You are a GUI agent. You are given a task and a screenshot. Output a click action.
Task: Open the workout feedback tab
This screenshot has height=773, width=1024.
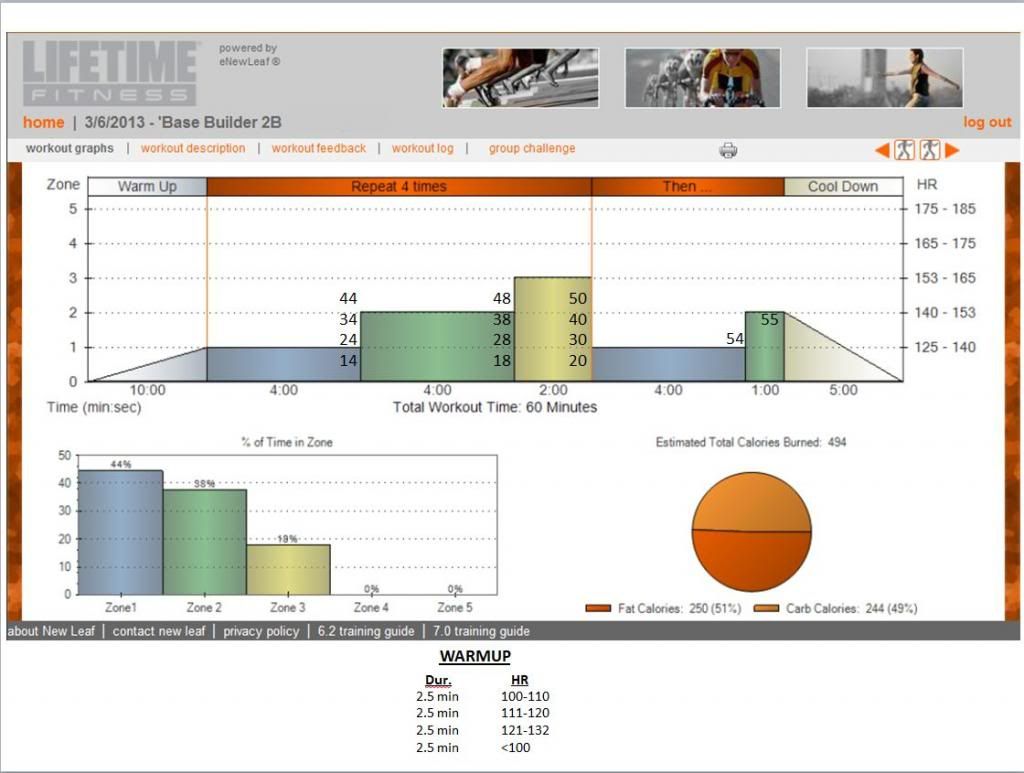319,148
